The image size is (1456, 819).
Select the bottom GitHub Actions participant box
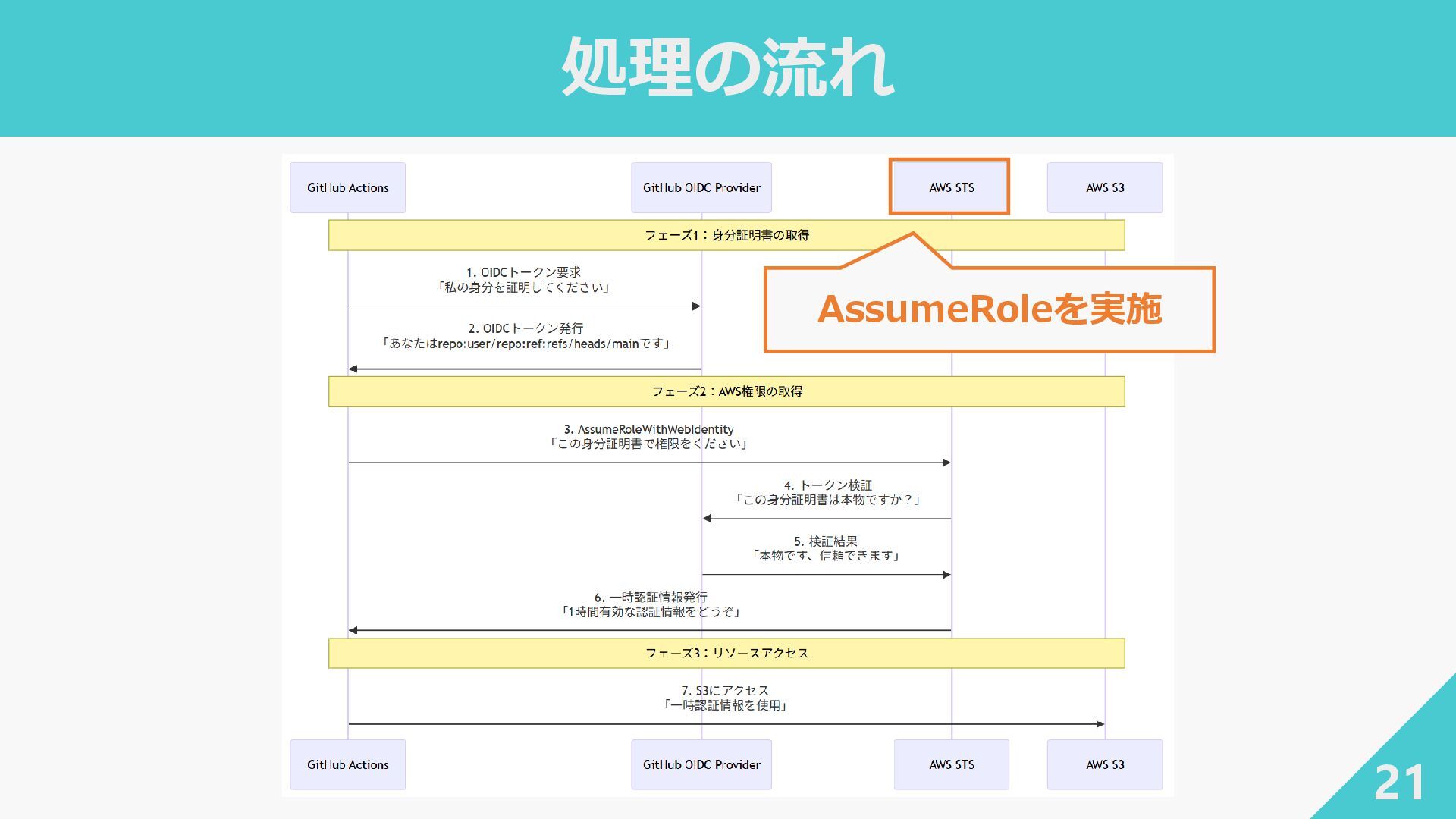tap(347, 764)
